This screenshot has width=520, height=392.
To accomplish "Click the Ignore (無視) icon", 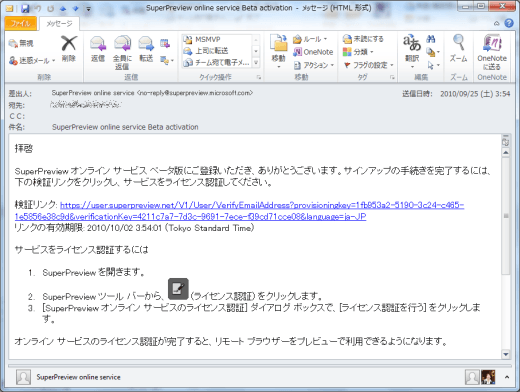I will coord(21,43).
